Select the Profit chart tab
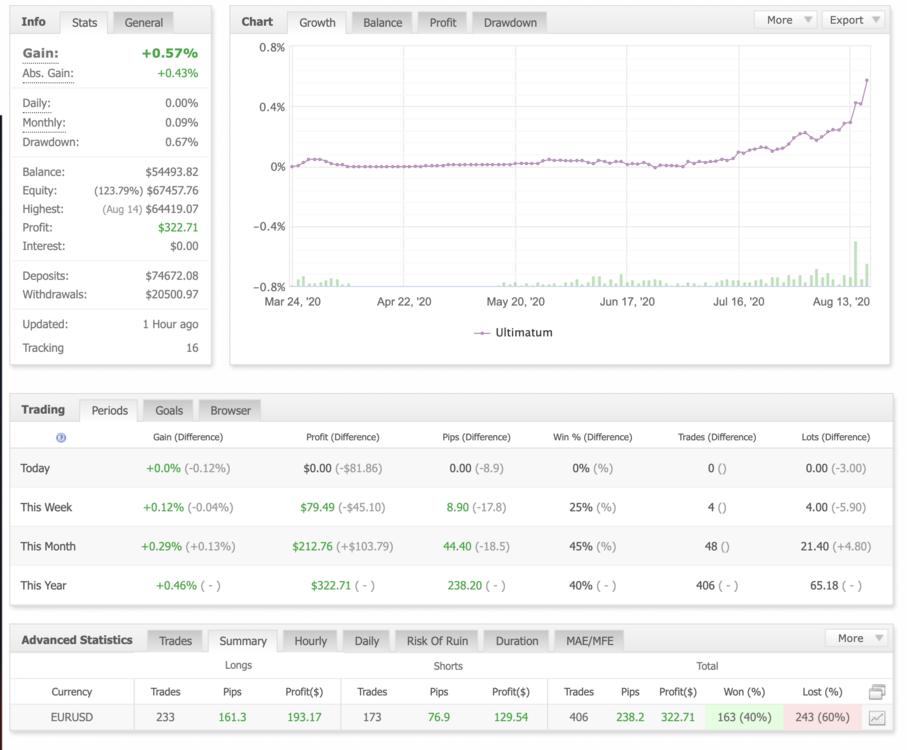This screenshot has width=907, height=750. click(x=443, y=23)
